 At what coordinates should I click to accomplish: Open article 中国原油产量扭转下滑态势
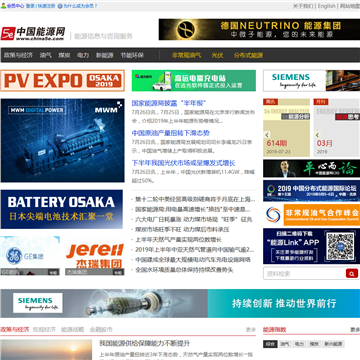[x=171, y=133]
